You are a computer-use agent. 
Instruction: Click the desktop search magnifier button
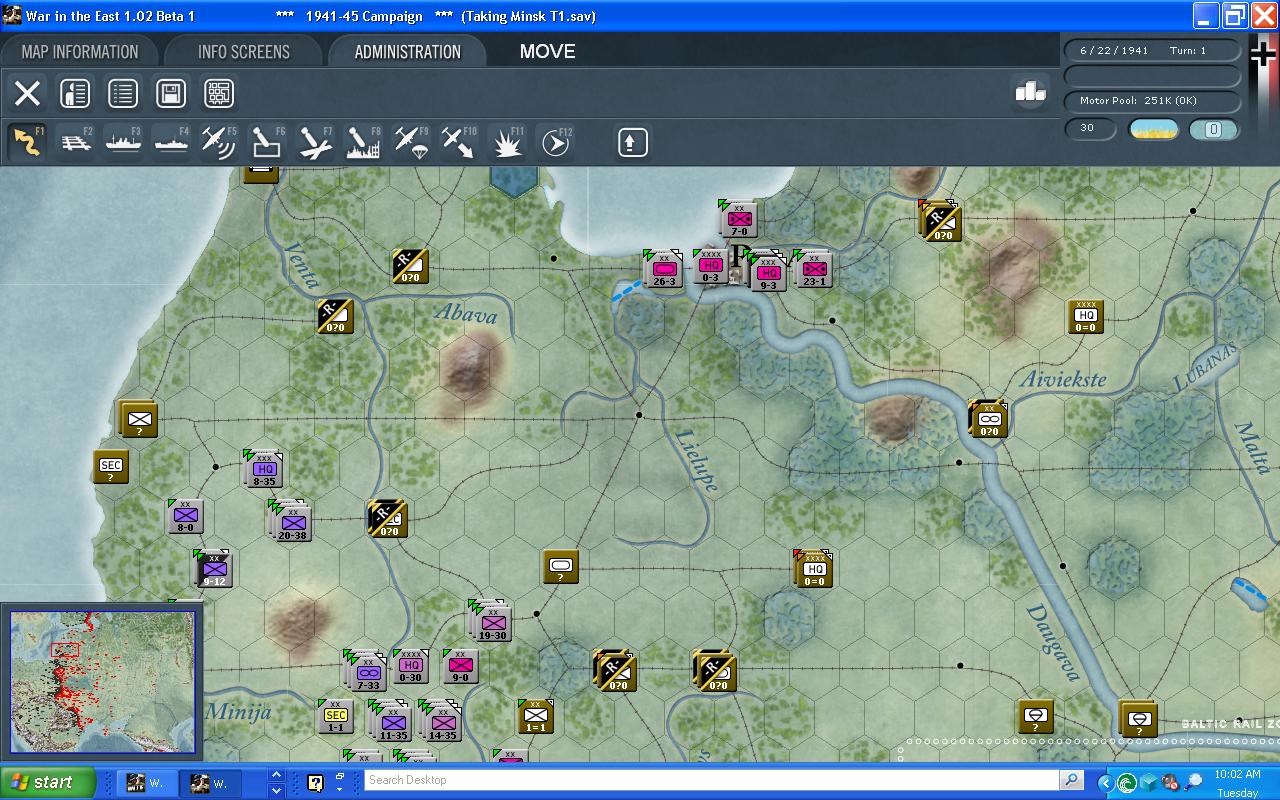pos(1072,780)
